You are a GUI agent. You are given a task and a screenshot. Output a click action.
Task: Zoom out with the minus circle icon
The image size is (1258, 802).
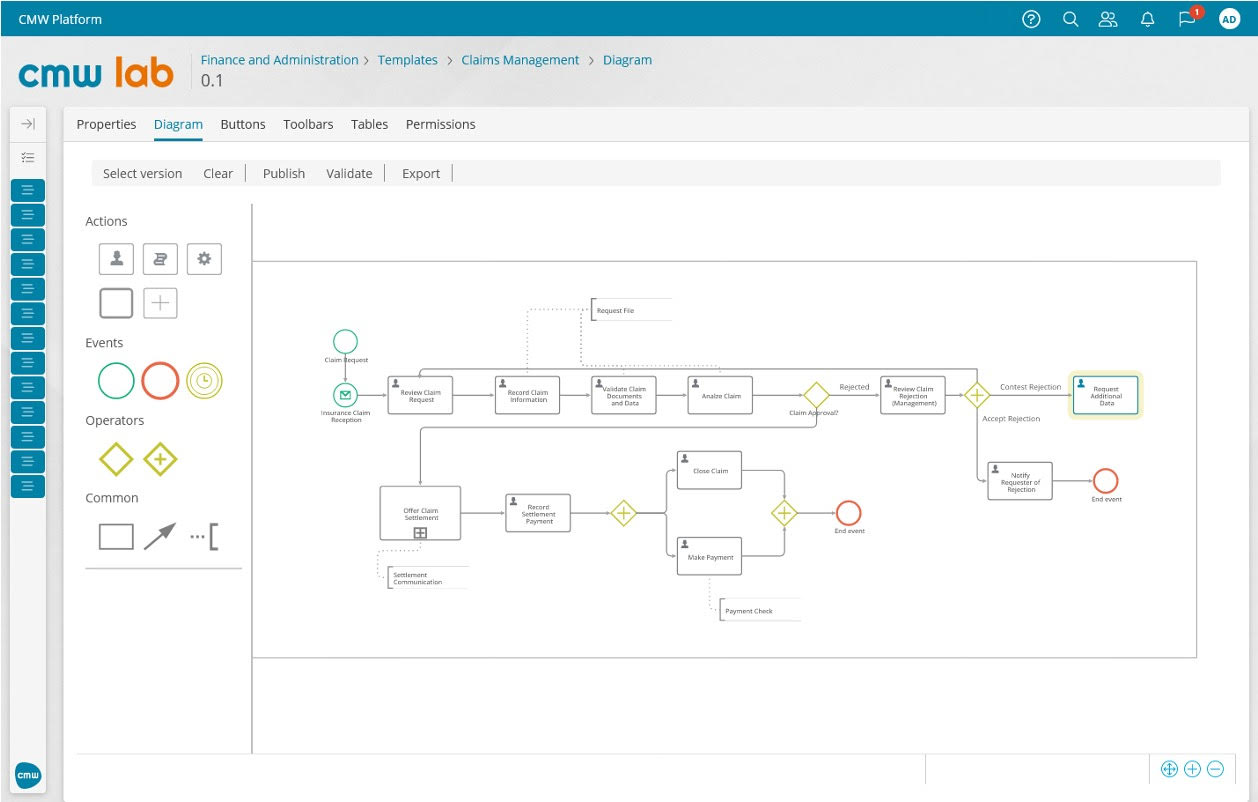1215,769
